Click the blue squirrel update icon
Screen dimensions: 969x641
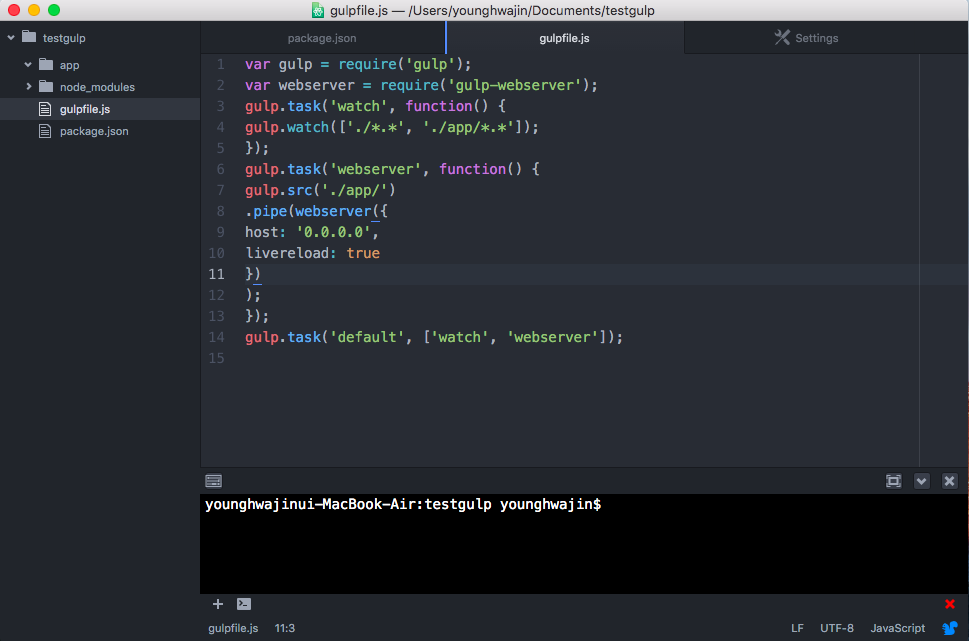950,628
